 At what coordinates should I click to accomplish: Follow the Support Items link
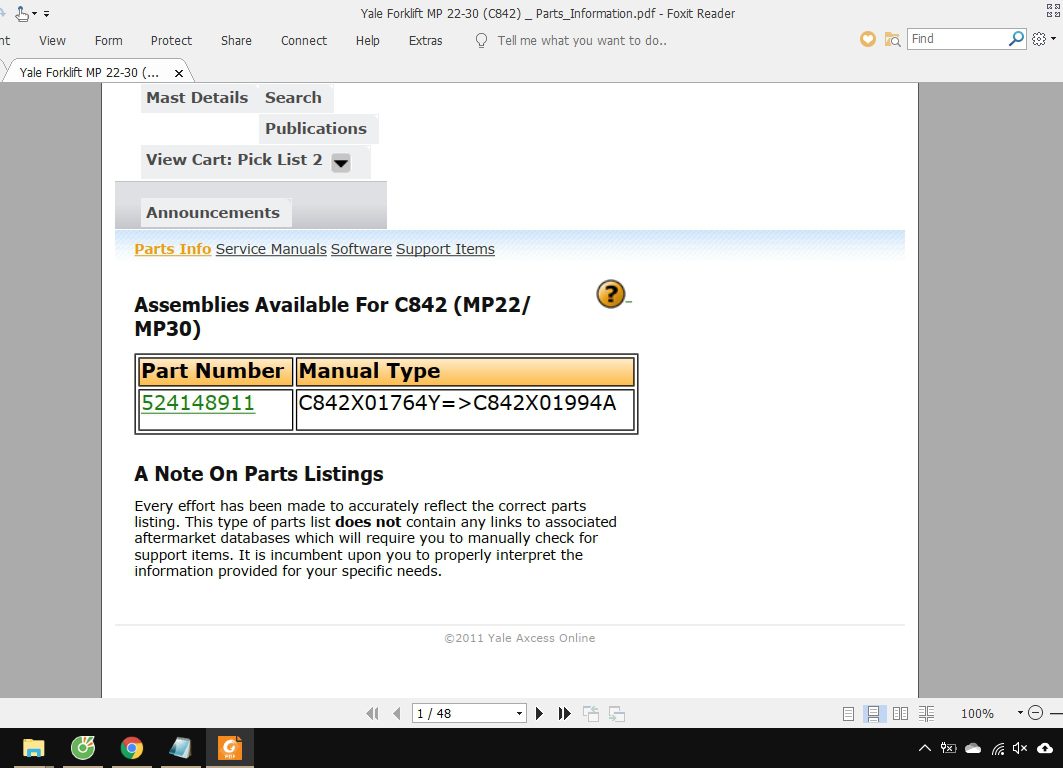point(445,249)
